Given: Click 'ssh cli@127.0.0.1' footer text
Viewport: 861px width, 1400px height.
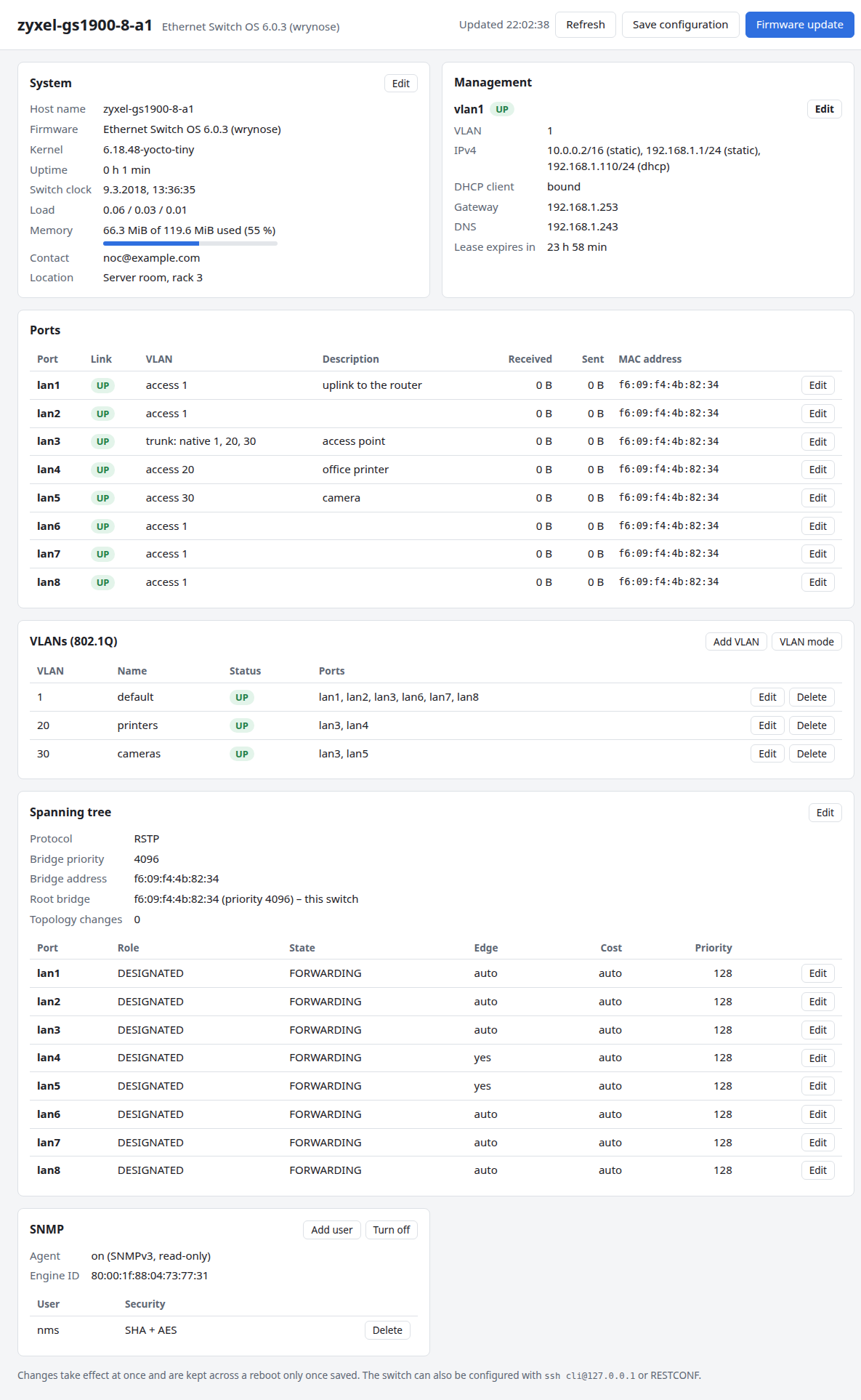Looking at the screenshot, I should (590, 1375).
